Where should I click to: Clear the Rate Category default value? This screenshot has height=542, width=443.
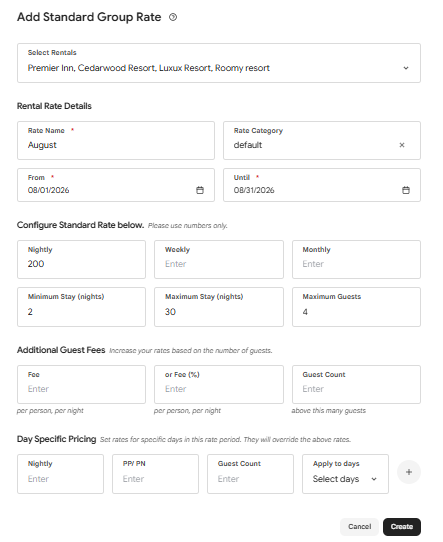click(402, 145)
